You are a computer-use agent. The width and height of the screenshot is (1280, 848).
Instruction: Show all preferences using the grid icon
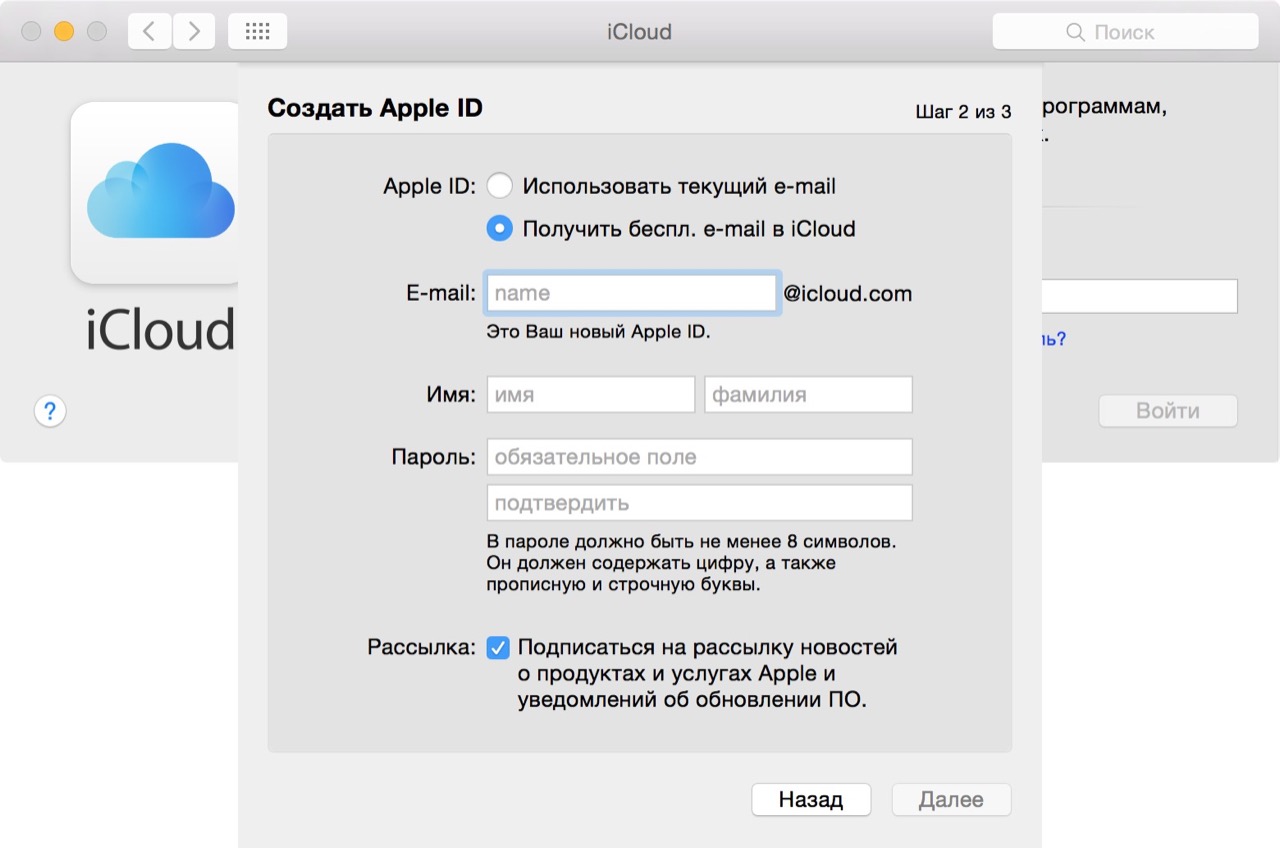point(257,32)
